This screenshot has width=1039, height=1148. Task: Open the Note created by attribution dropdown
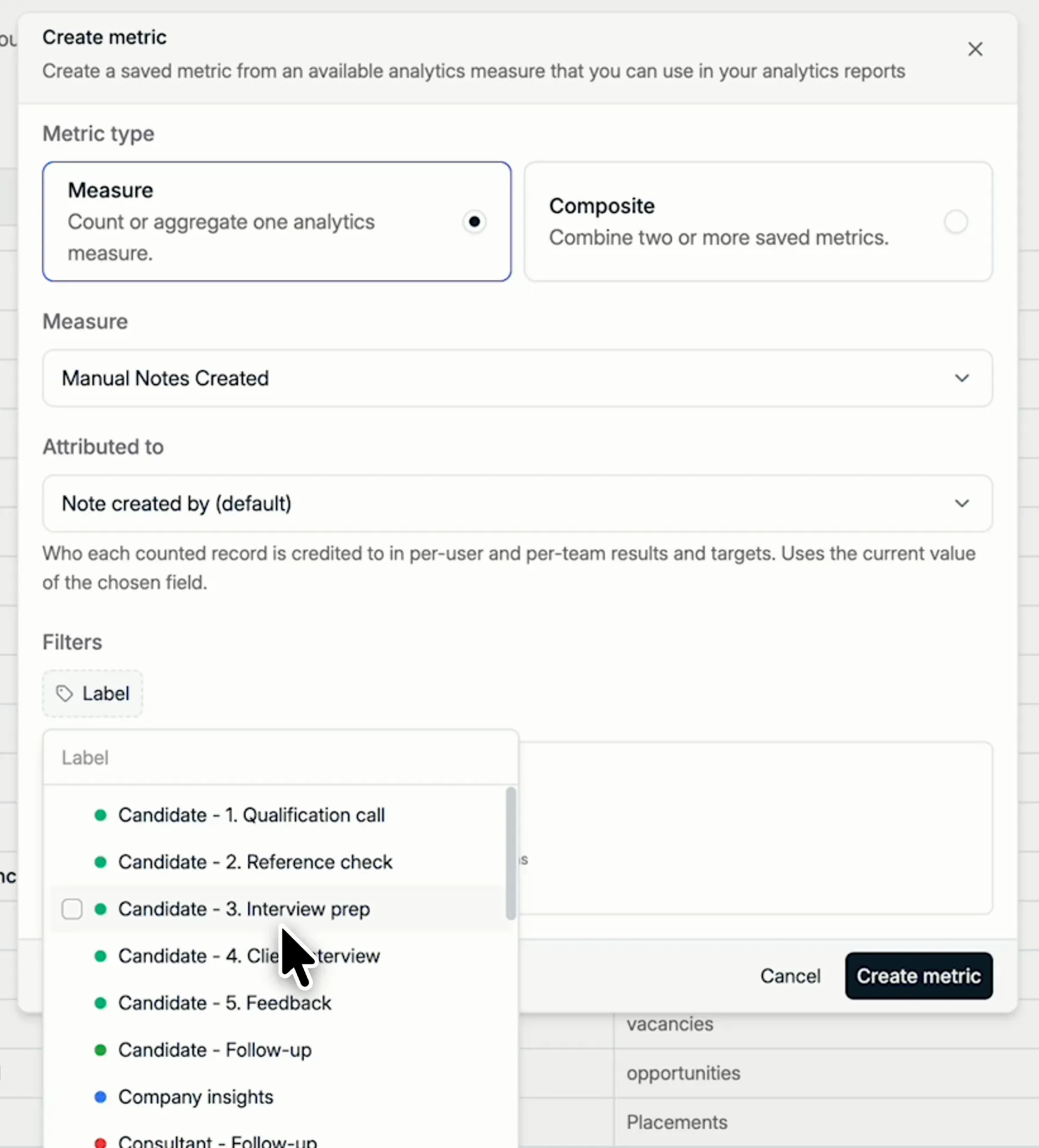tap(517, 504)
